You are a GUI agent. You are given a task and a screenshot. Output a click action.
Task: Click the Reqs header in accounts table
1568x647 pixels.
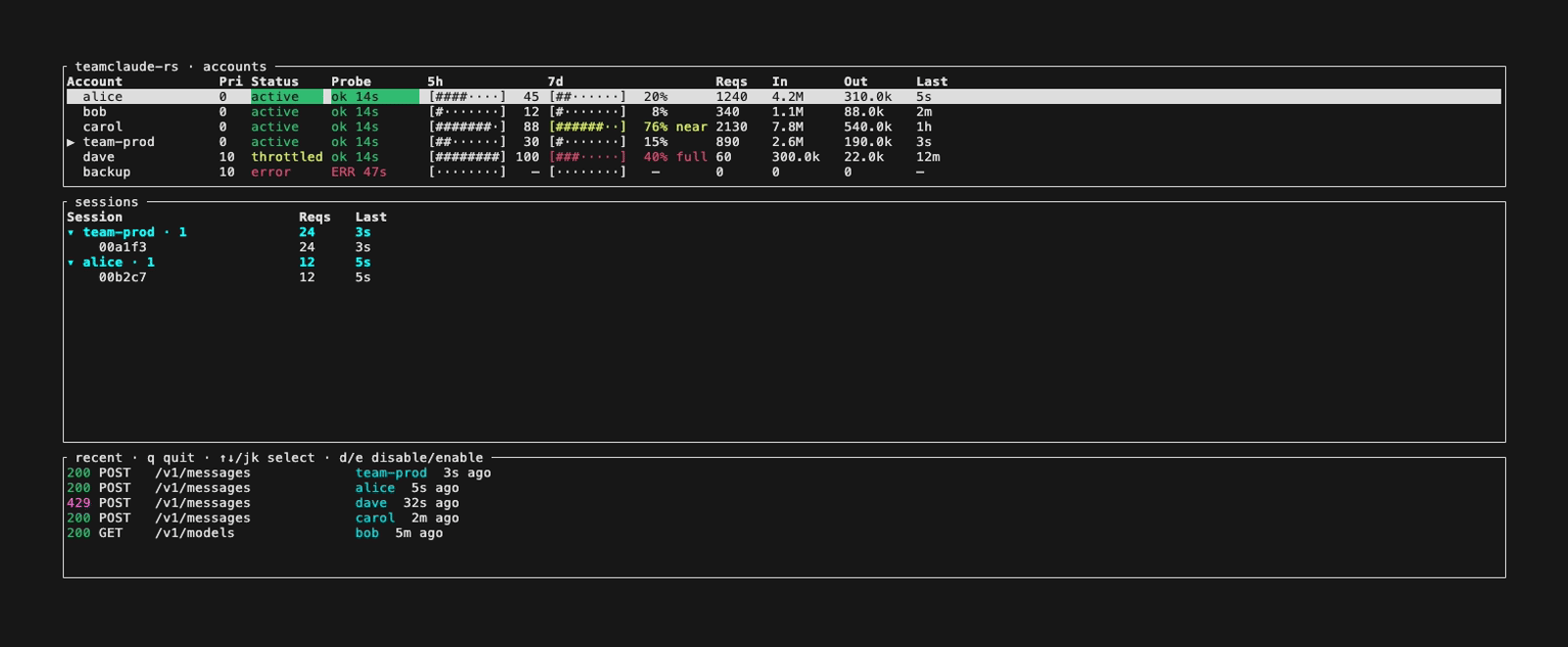[x=731, y=82]
